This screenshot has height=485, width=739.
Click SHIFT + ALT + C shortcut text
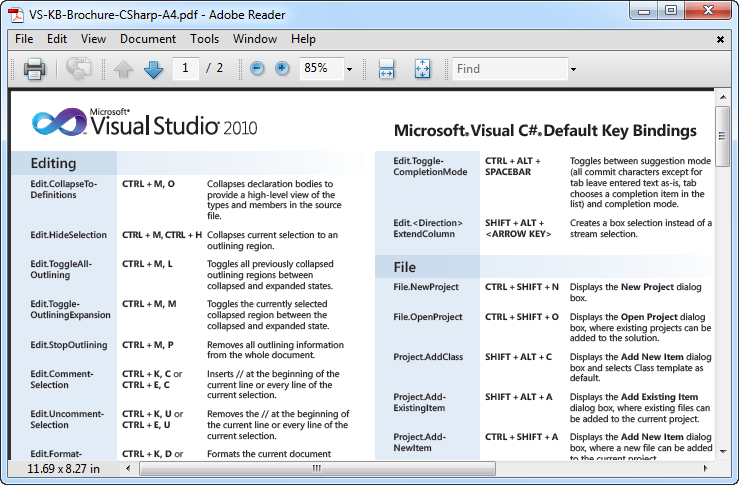518,357
